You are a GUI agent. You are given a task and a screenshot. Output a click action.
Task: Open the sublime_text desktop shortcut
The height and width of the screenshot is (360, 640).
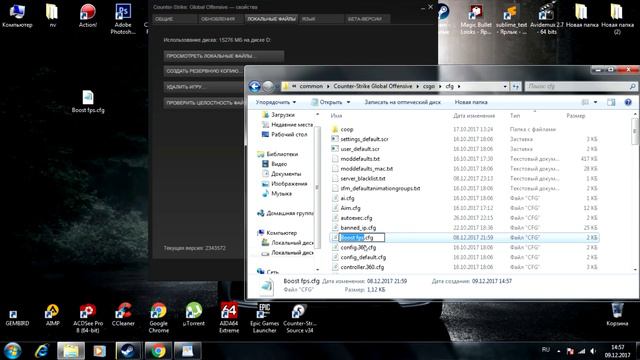tap(511, 19)
